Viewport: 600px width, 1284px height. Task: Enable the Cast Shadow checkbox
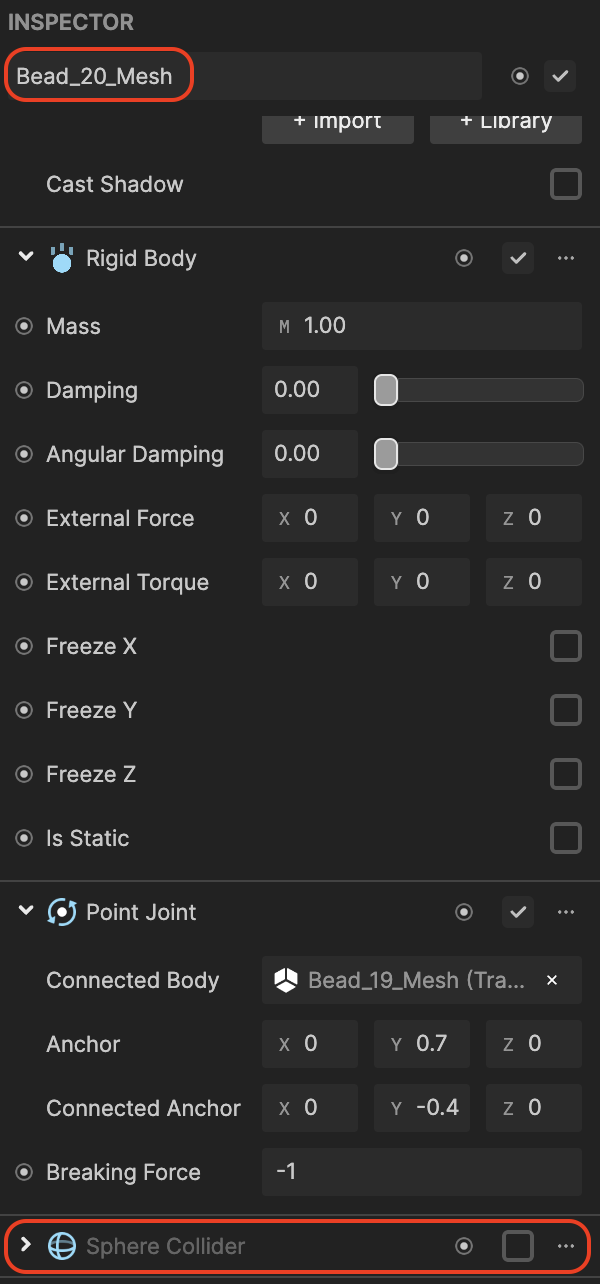coord(566,184)
